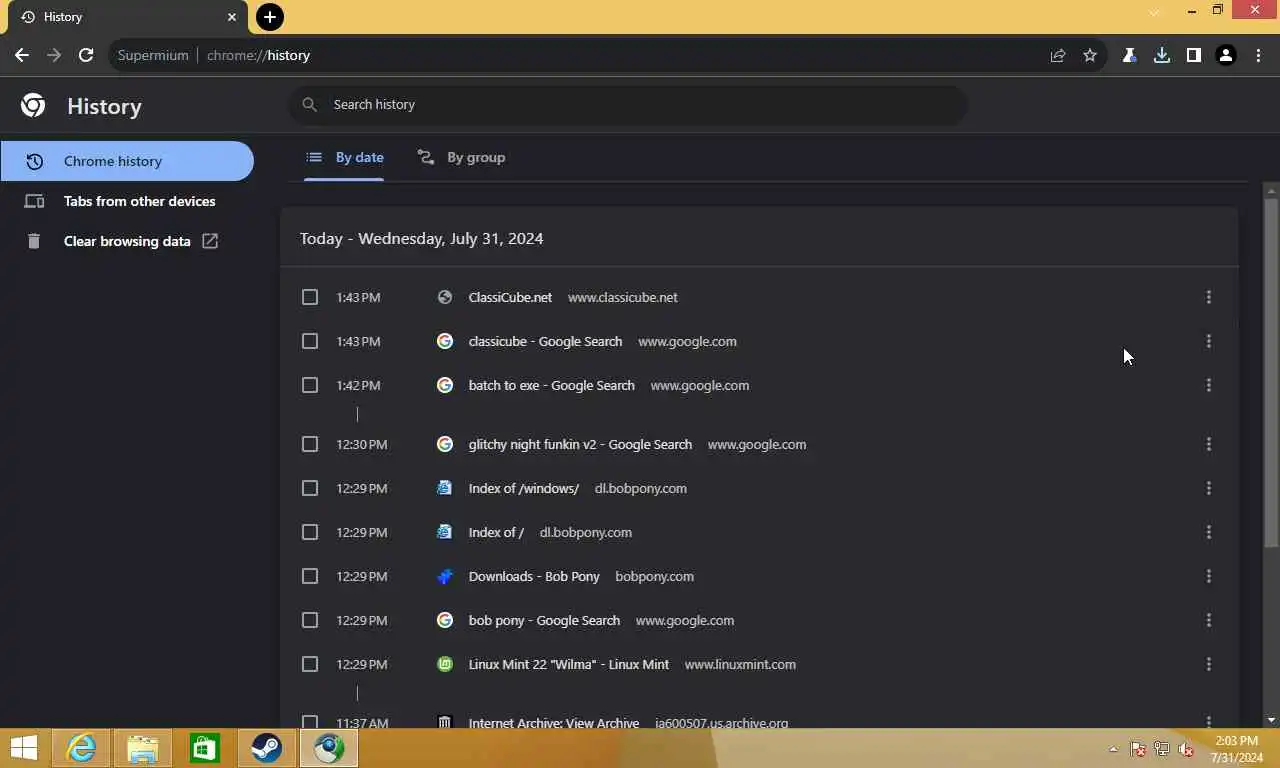Open the ClassiCube.net history link

510,297
